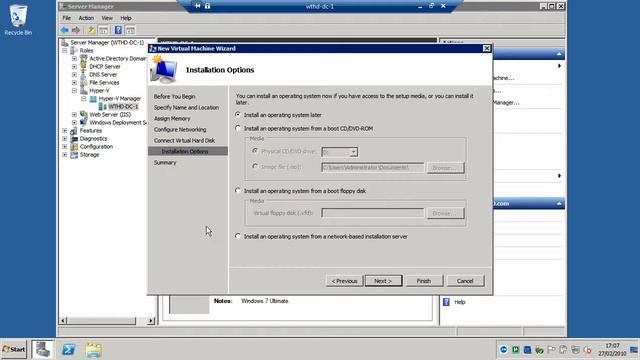Click the Start button
640x360 pixels.
tap(14, 349)
